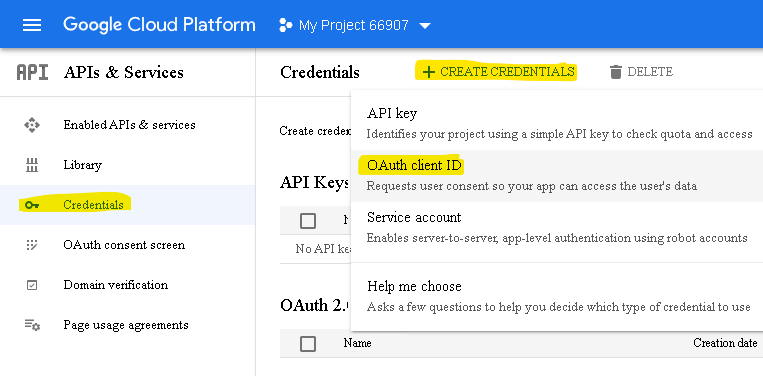Open the project selector My Project 66907
Image resolution: width=763 pixels, height=376 pixels.
(355, 25)
